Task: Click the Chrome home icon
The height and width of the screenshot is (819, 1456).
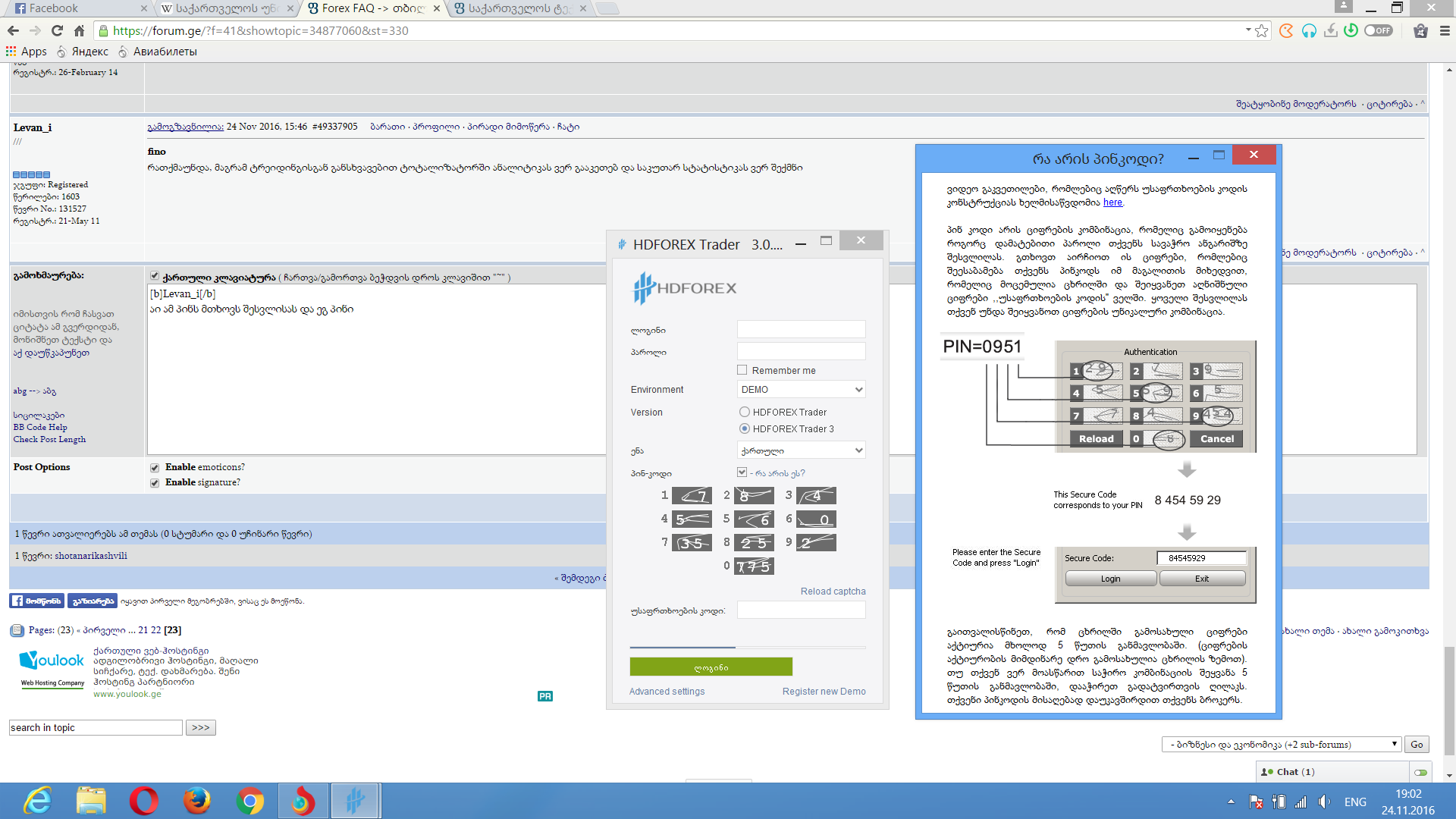Action: pos(79,30)
